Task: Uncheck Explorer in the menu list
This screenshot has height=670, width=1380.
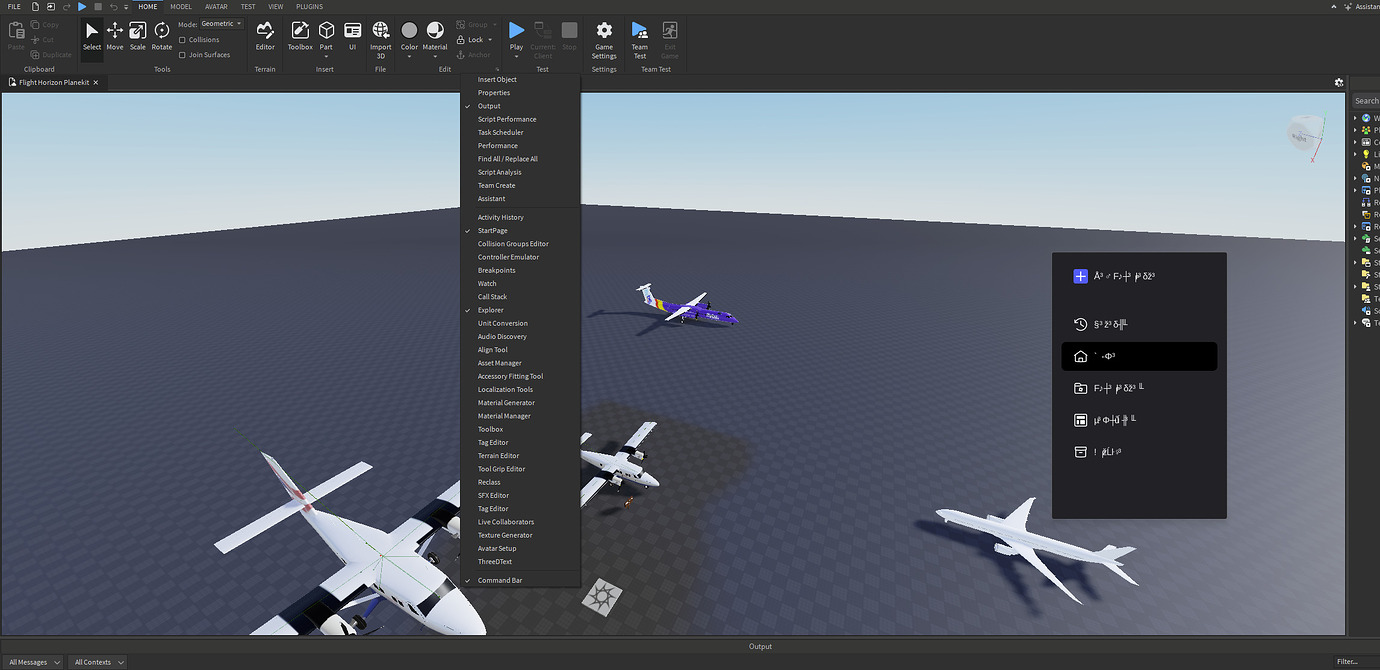Action: [520, 310]
